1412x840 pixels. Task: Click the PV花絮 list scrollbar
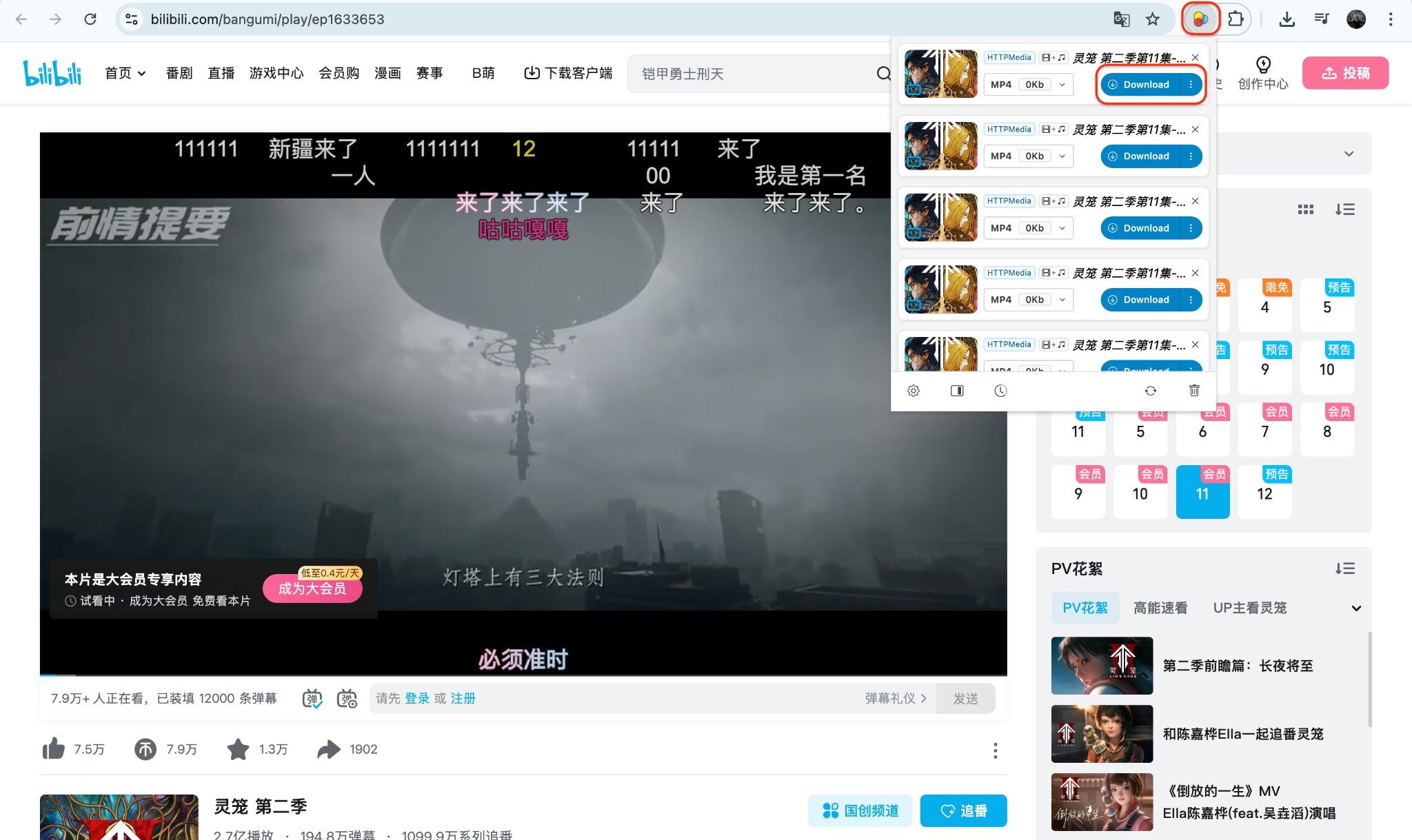[x=1369, y=679]
